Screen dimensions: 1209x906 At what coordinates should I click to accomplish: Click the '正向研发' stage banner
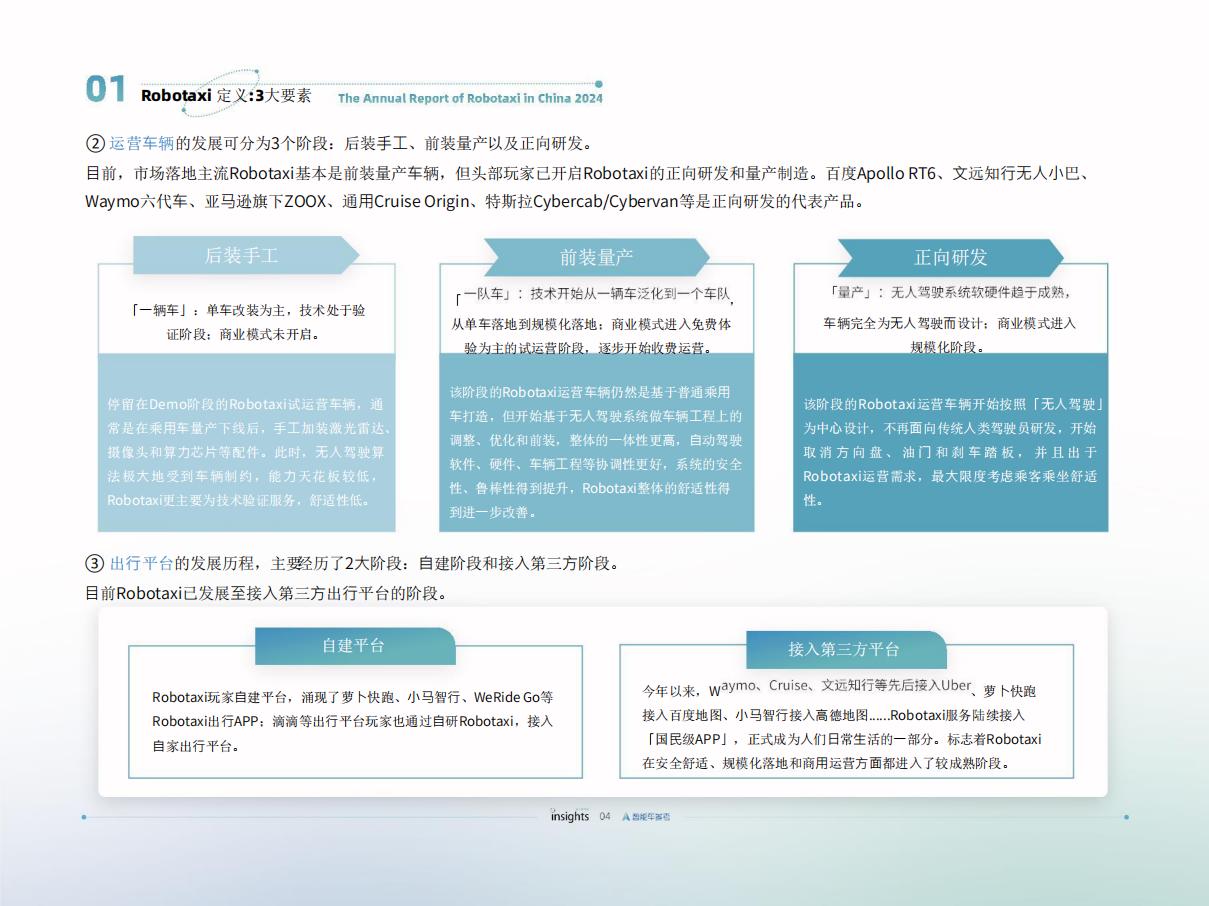950,257
